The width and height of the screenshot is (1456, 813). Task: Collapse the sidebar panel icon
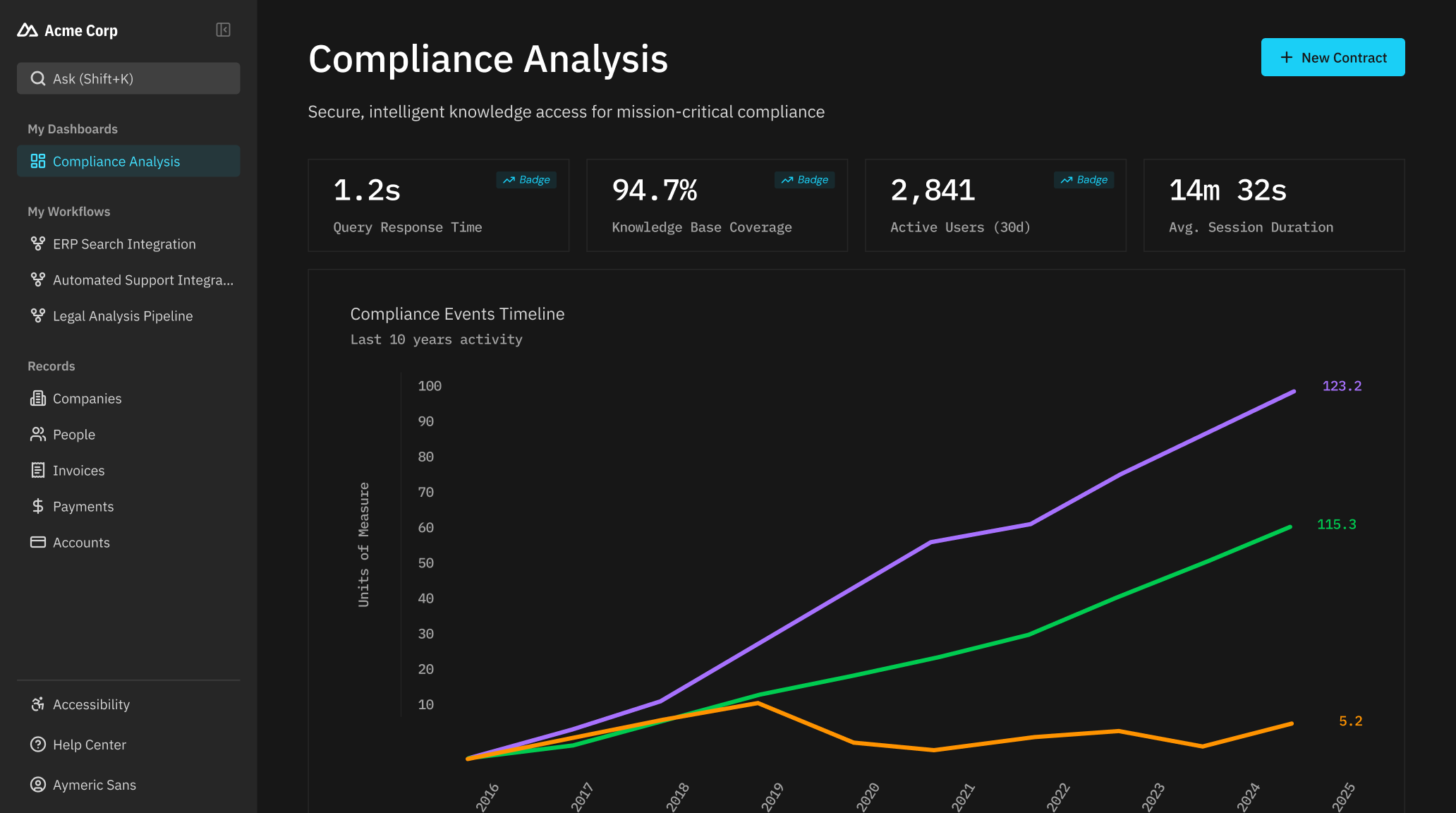click(x=223, y=30)
